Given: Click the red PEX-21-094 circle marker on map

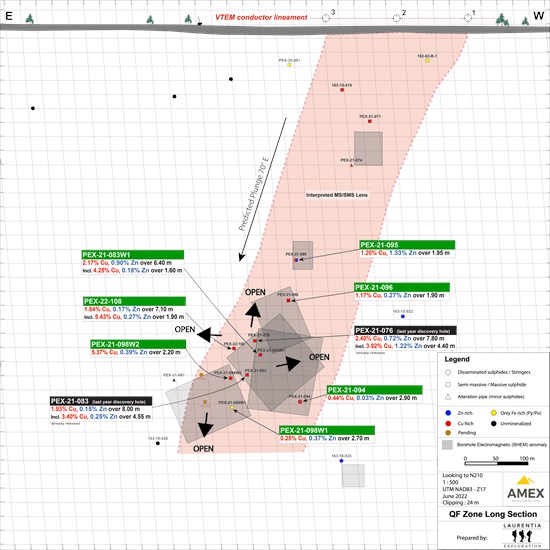Looking at the screenshot, I should pyautogui.click(x=300, y=402).
